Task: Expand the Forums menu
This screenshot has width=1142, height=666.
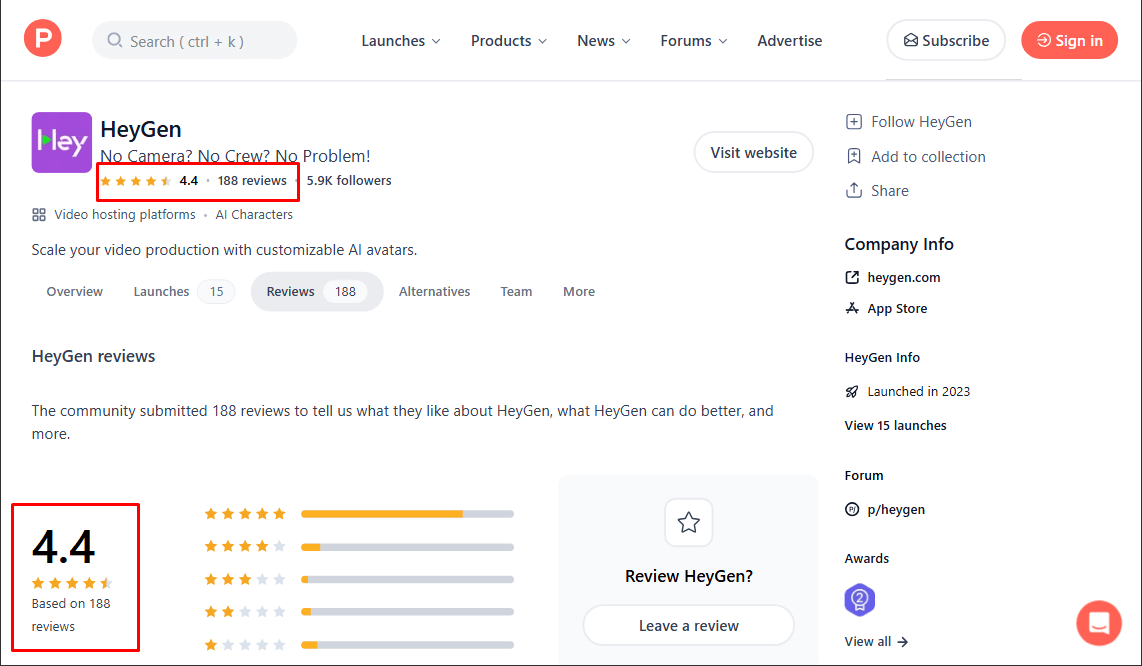Action: click(693, 41)
